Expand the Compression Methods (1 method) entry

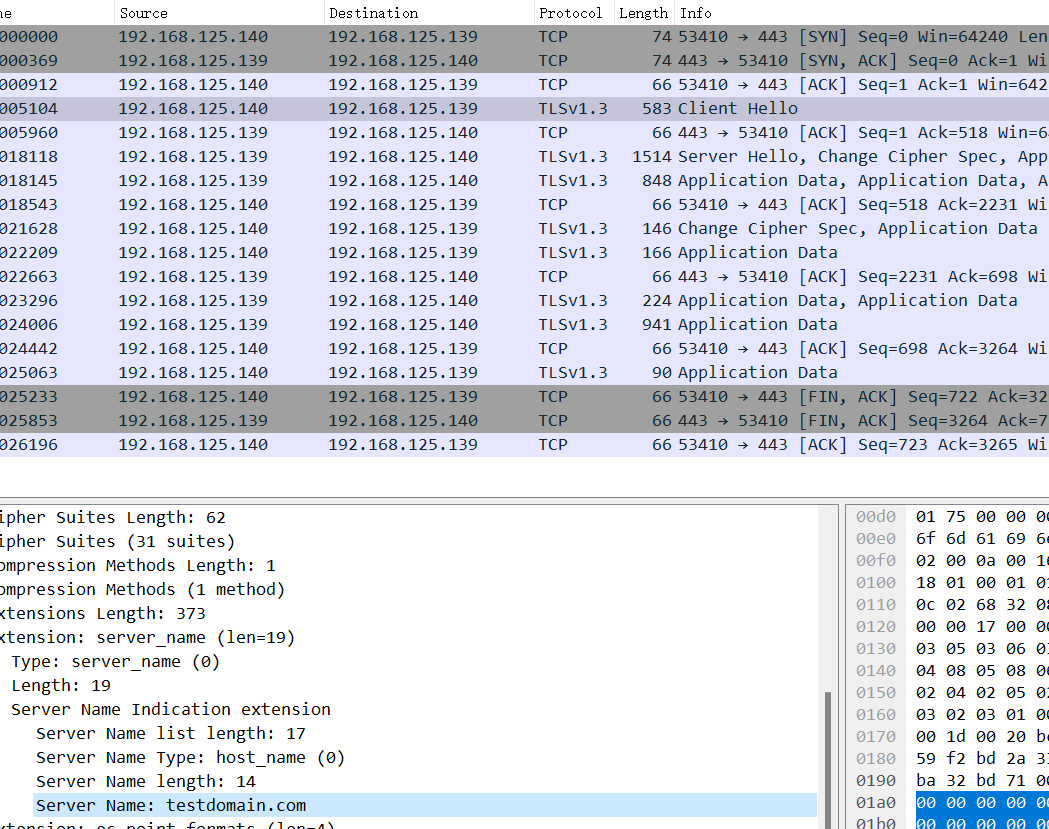[x=140, y=589]
